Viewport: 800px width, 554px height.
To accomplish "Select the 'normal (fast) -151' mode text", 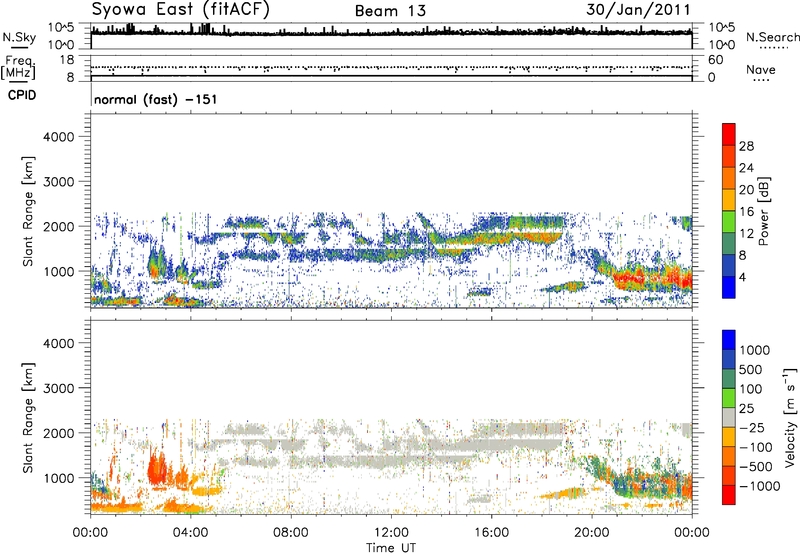I will [156, 99].
